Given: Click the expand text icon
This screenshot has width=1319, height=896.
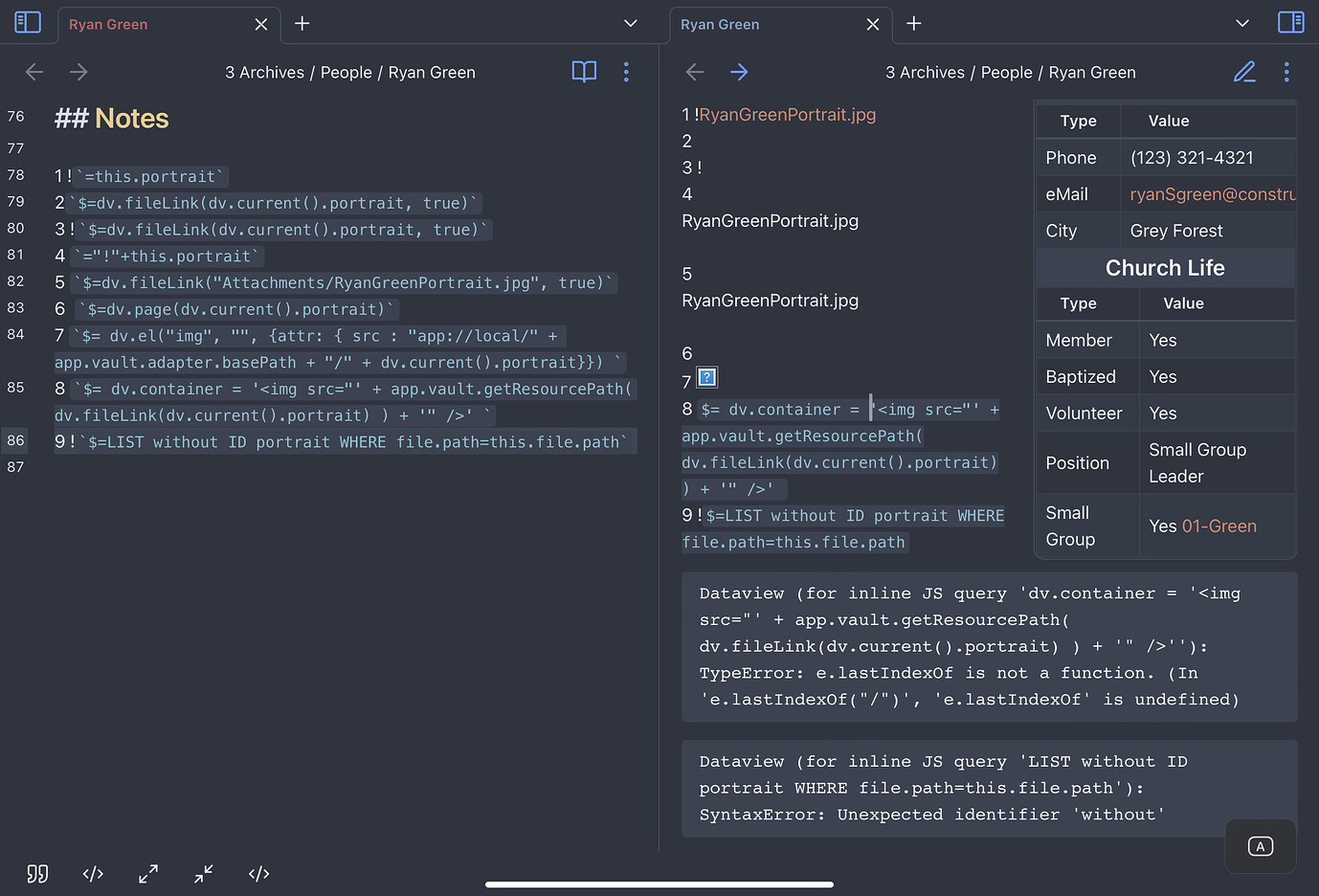Looking at the screenshot, I should (147, 873).
